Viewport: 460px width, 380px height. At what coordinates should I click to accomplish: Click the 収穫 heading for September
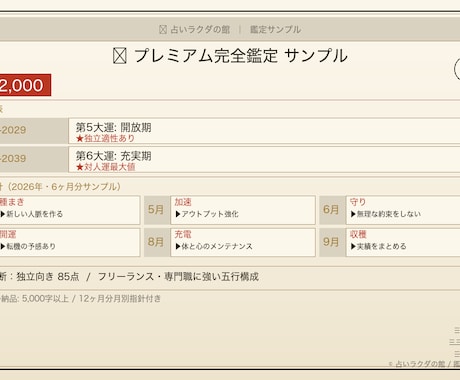click(x=358, y=234)
